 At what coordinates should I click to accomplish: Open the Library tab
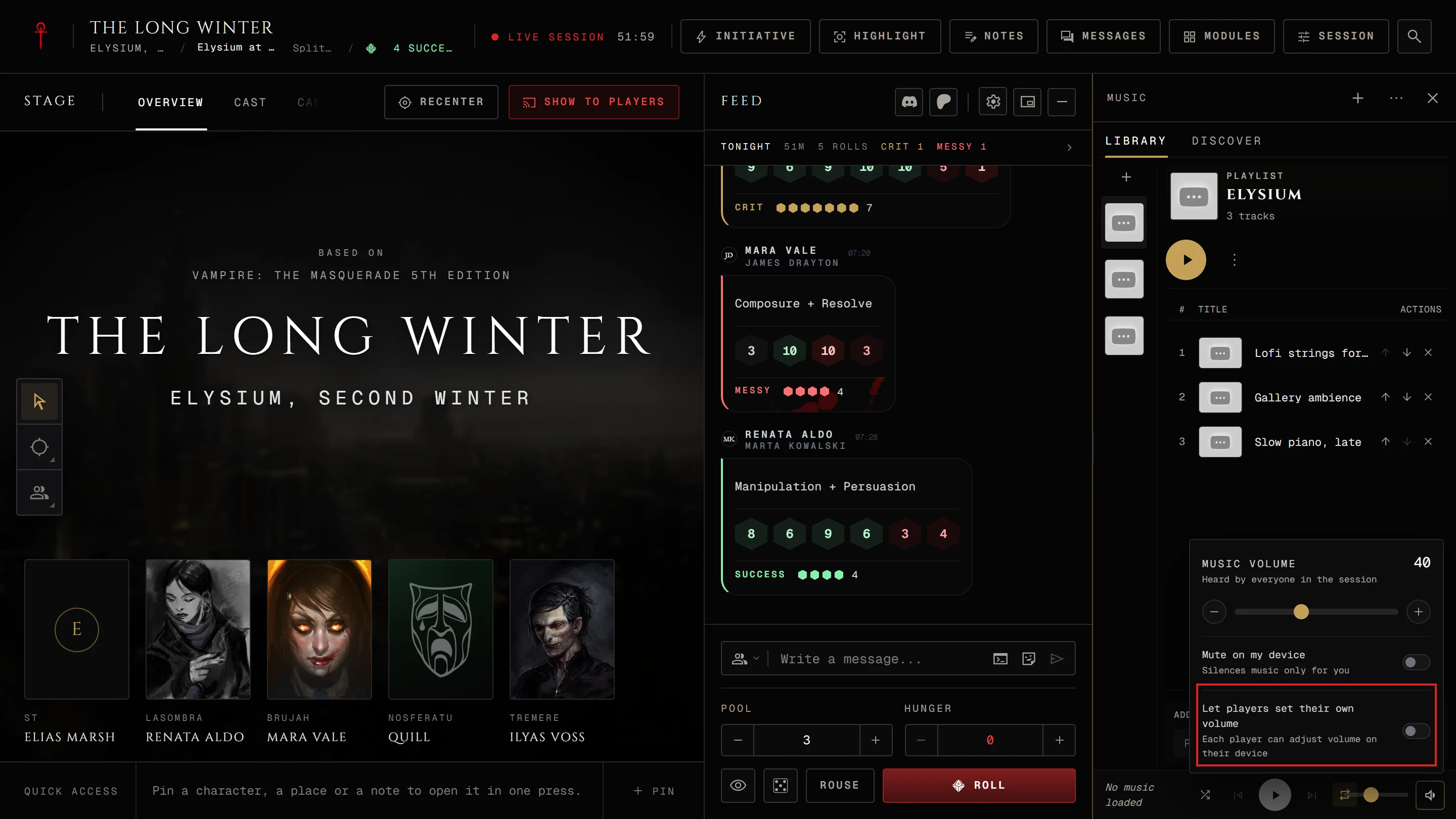pyautogui.click(x=1135, y=141)
